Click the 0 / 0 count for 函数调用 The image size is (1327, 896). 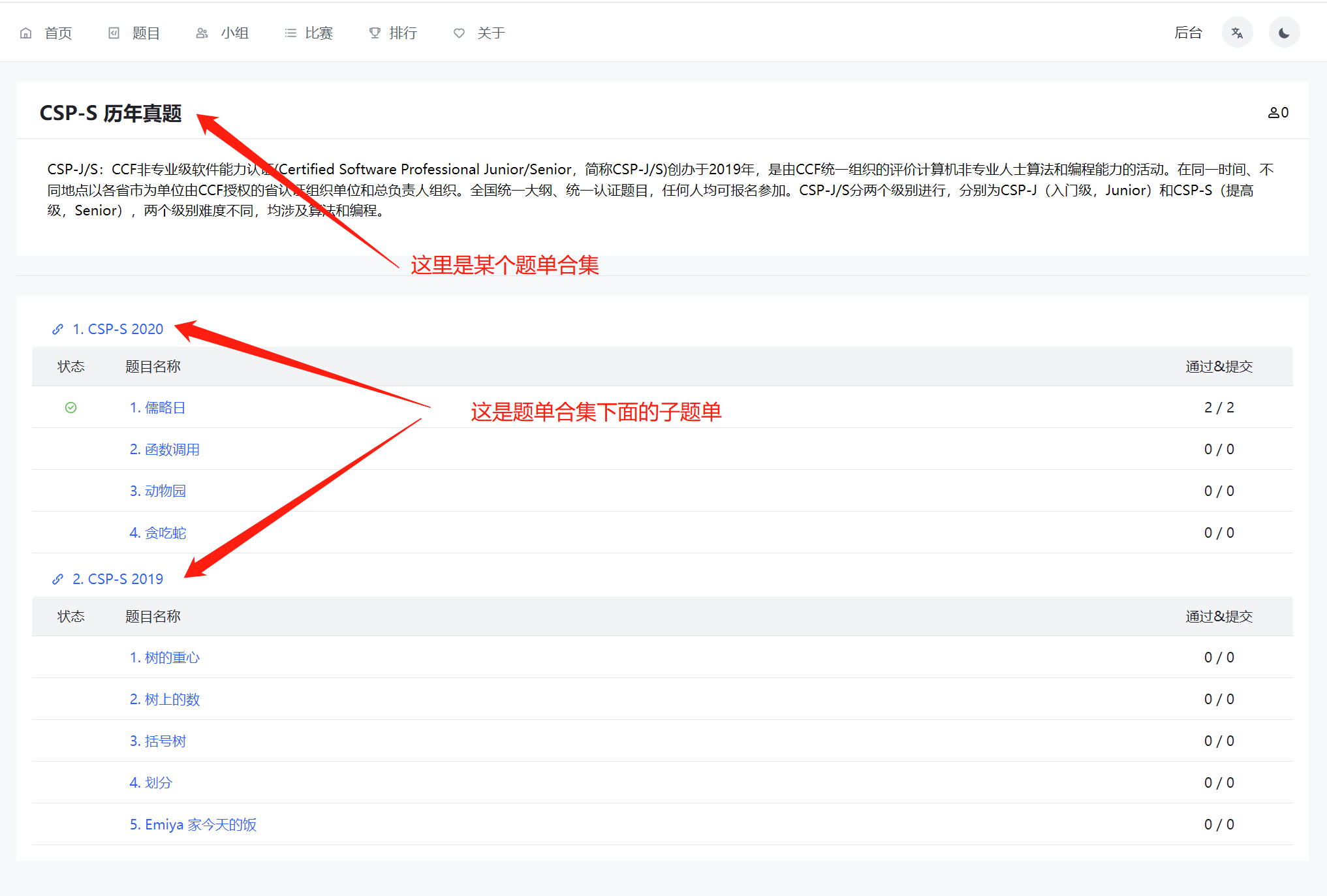[1219, 450]
